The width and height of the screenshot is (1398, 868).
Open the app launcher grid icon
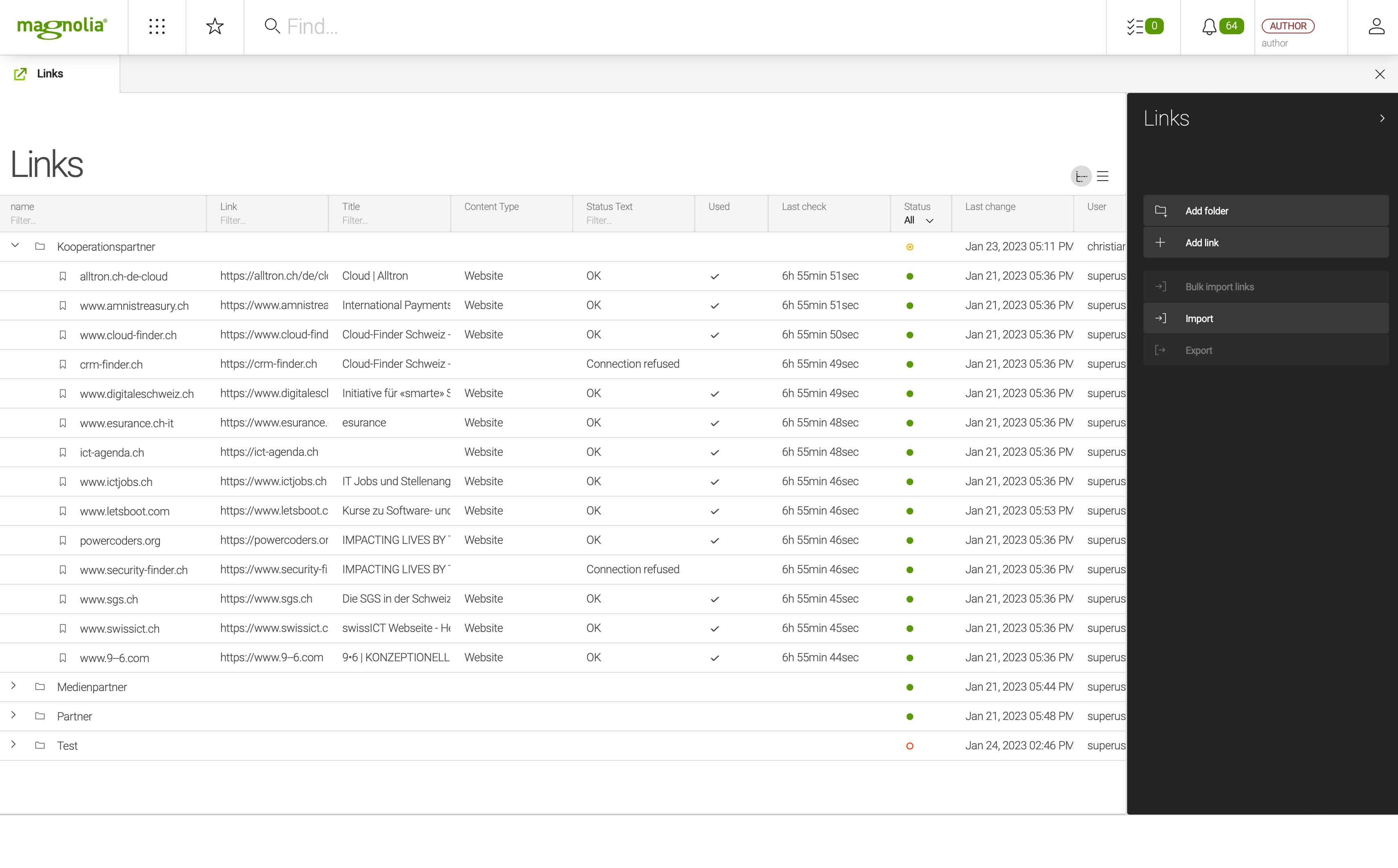(x=156, y=27)
